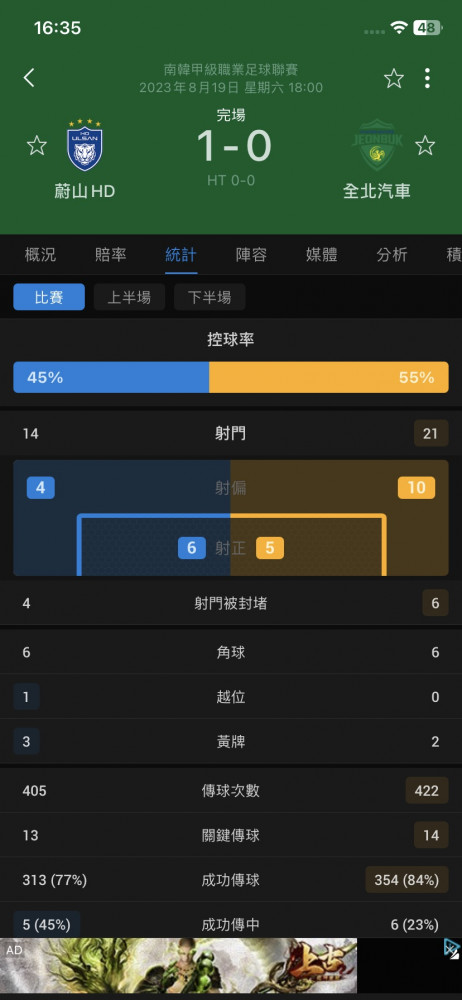This screenshot has width=462, height=1000.
Task: Tap the 55% orange possession bar
Action: pos(329,378)
